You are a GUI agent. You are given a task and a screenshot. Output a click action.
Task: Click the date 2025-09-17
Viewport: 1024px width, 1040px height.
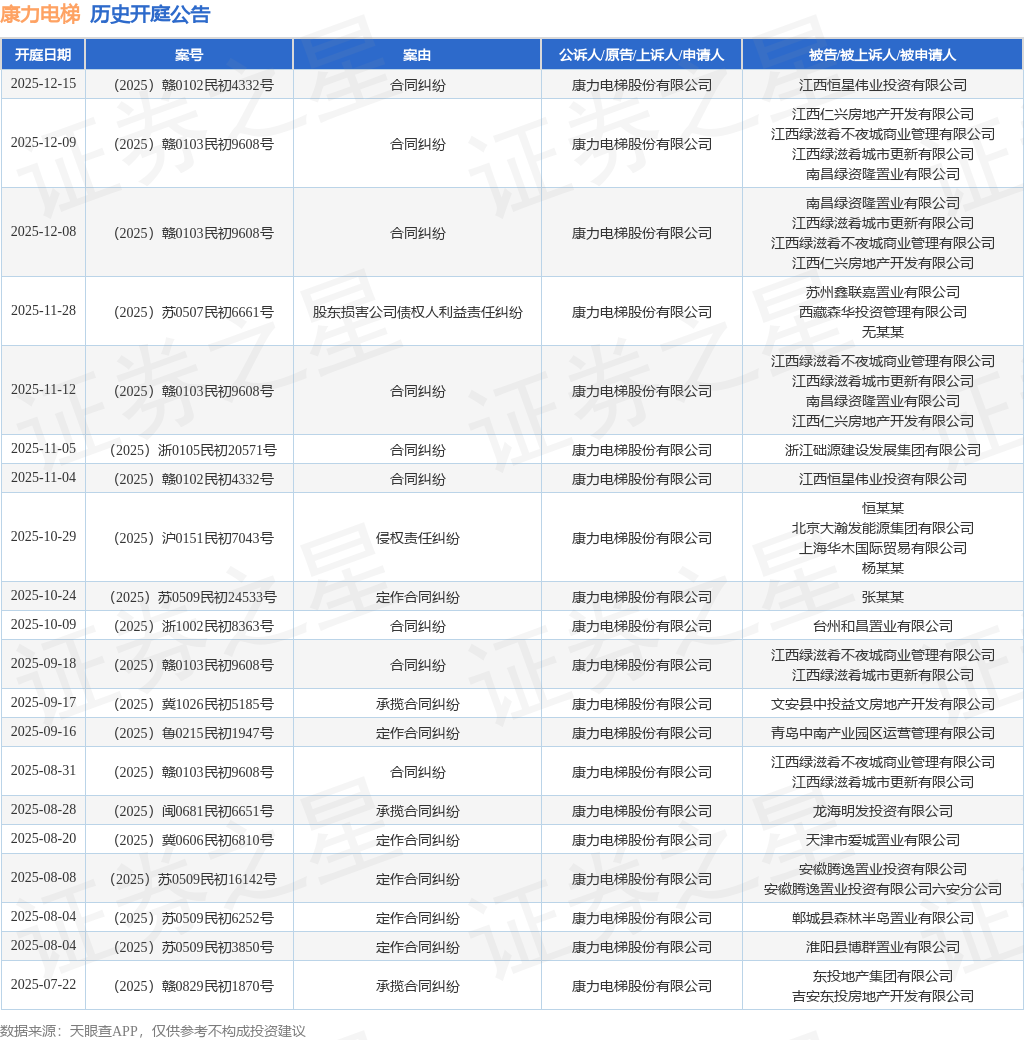[x=43, y=702]
